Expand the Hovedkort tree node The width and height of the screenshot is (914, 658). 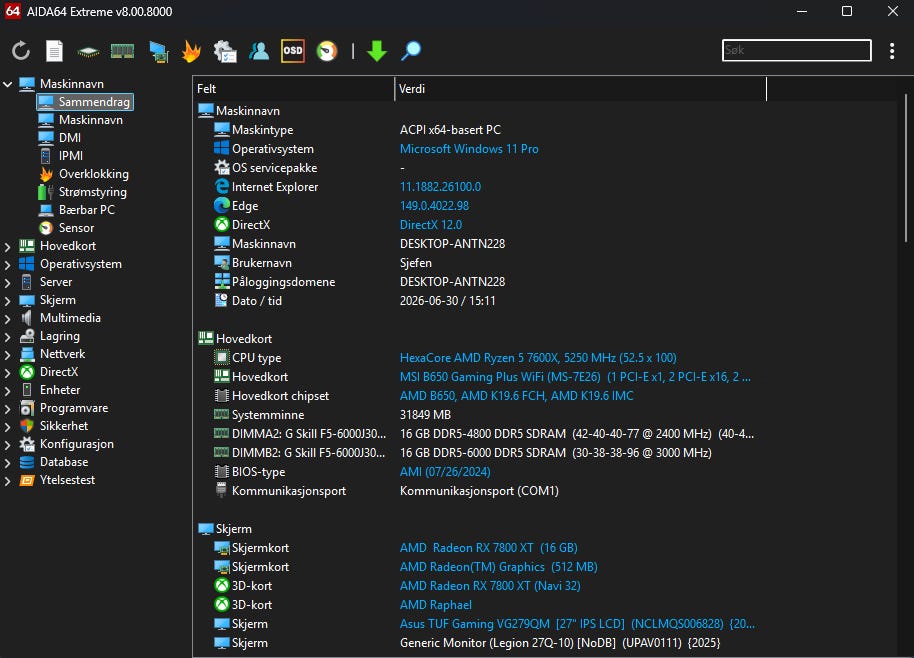(x=8, y=247)
